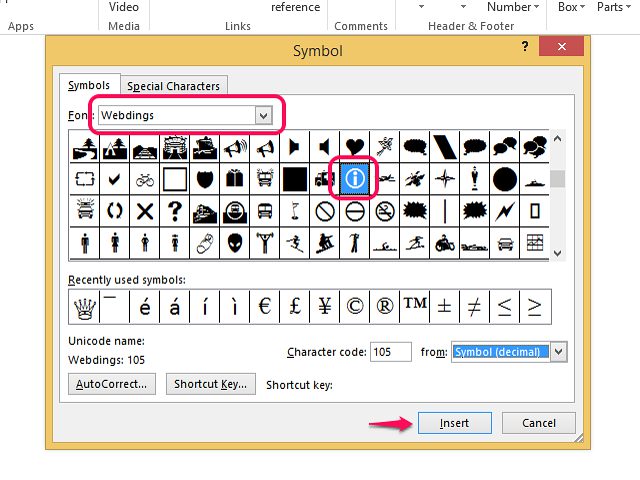Click the Cancel button
The height and width of the screenshot is (480, 640).
coord(538,423)
